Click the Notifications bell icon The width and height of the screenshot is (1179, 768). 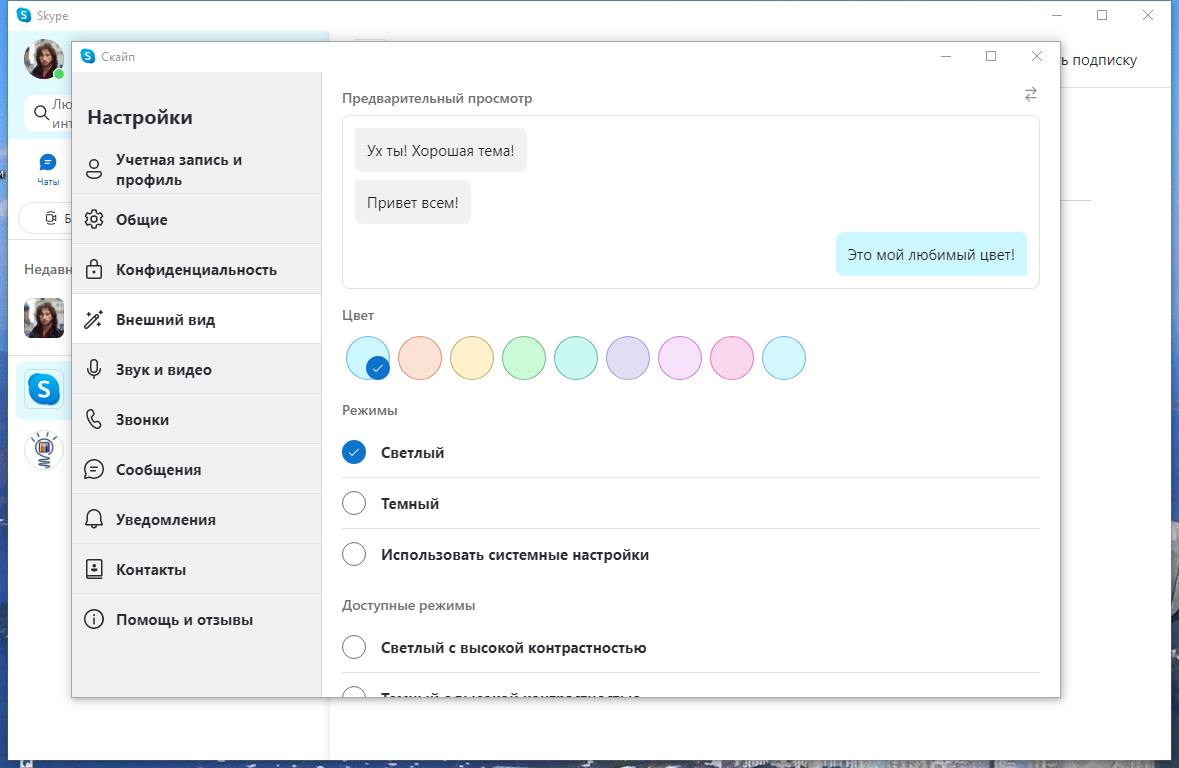94,519
